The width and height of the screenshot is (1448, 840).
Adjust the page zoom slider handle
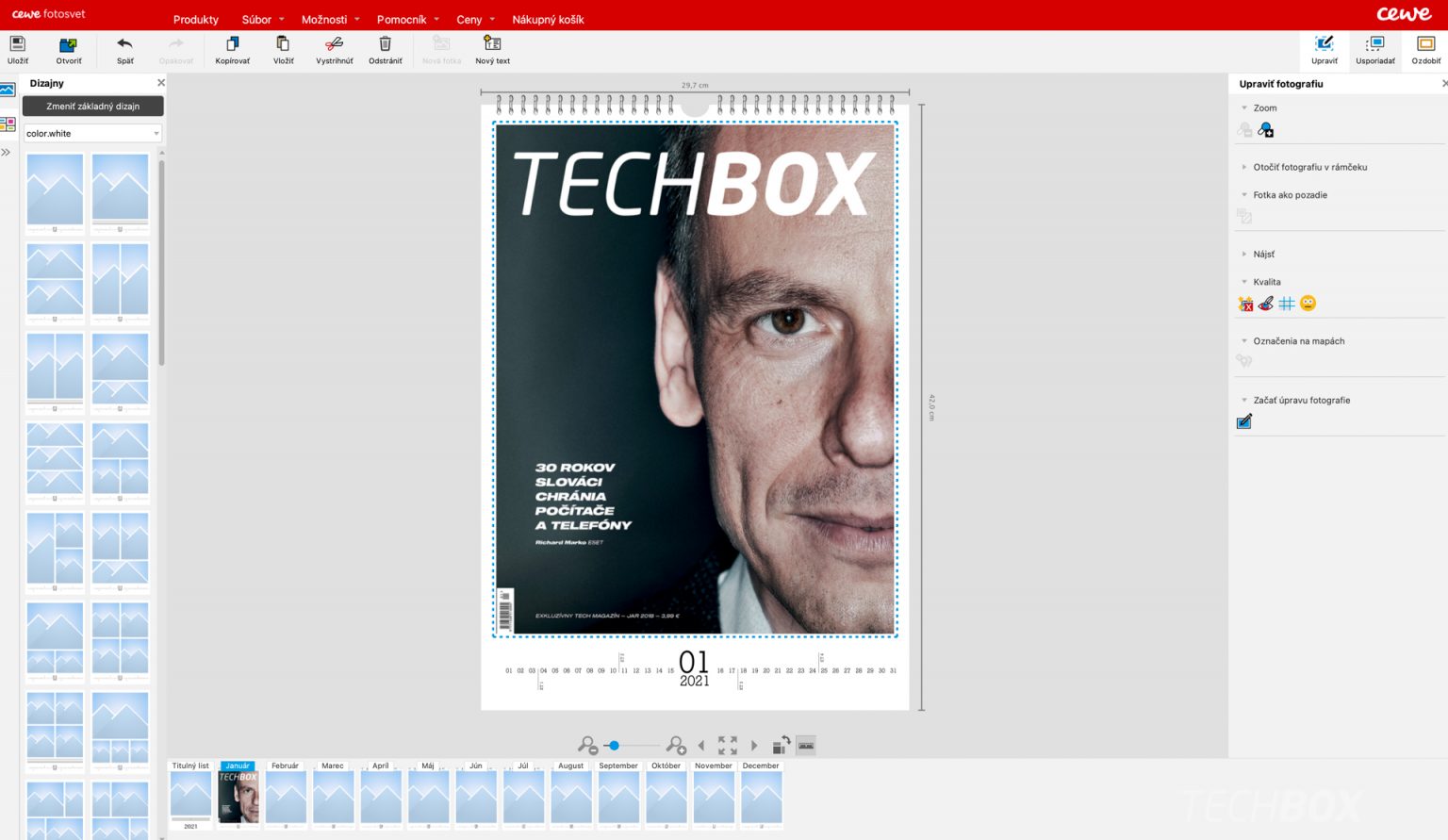click(614, 746)
